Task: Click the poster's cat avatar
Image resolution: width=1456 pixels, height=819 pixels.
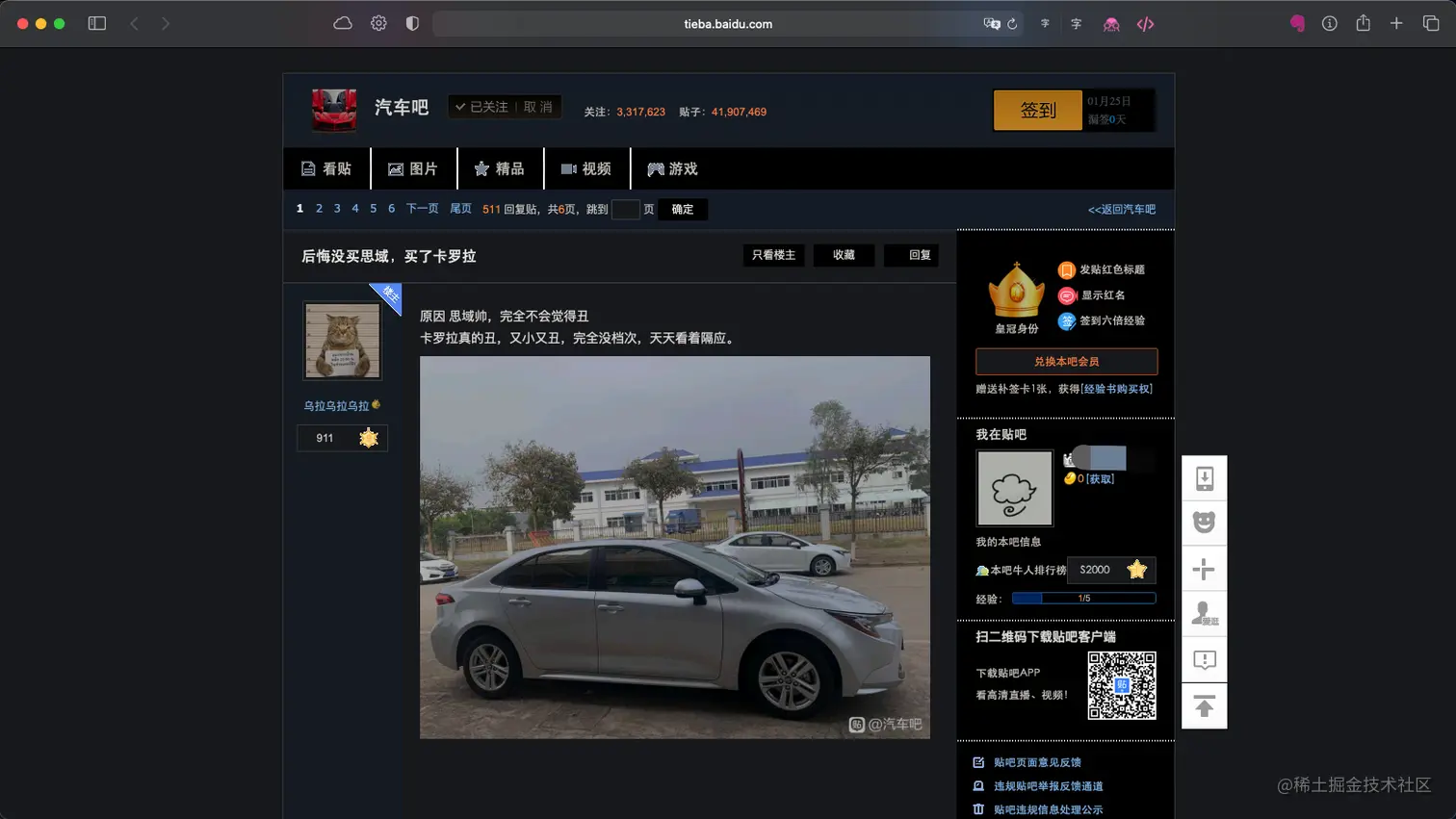Action: (x=342, y=341)
